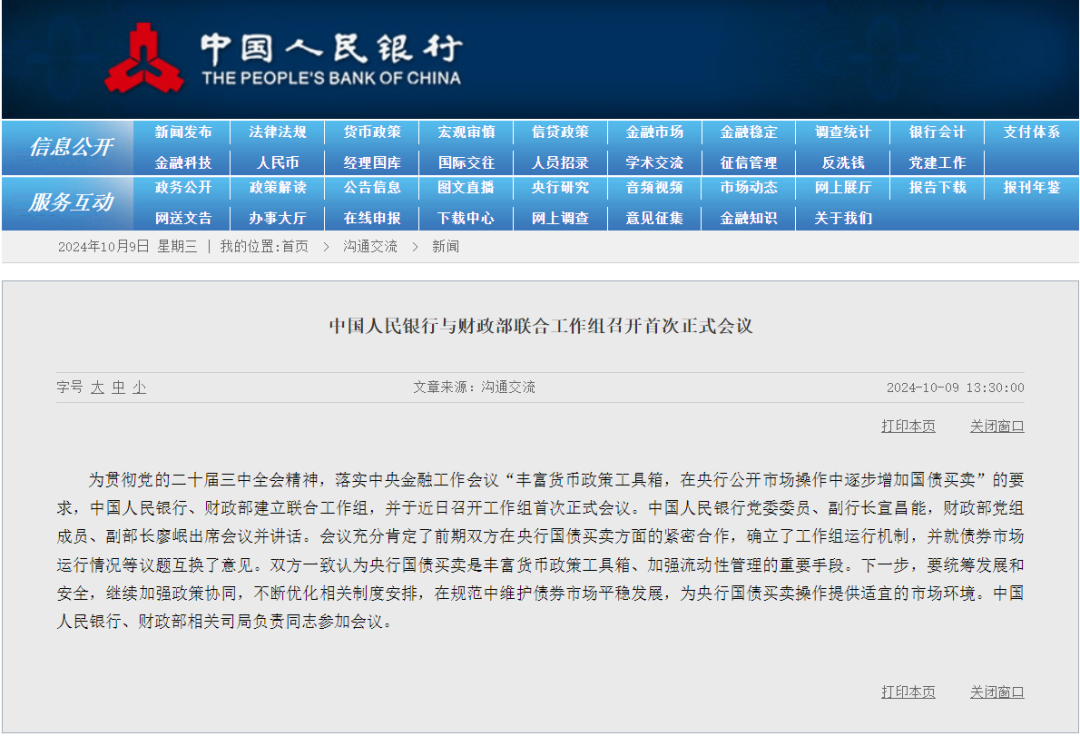
Task: Navigate to 国际交往
Action: coord(466,163)
